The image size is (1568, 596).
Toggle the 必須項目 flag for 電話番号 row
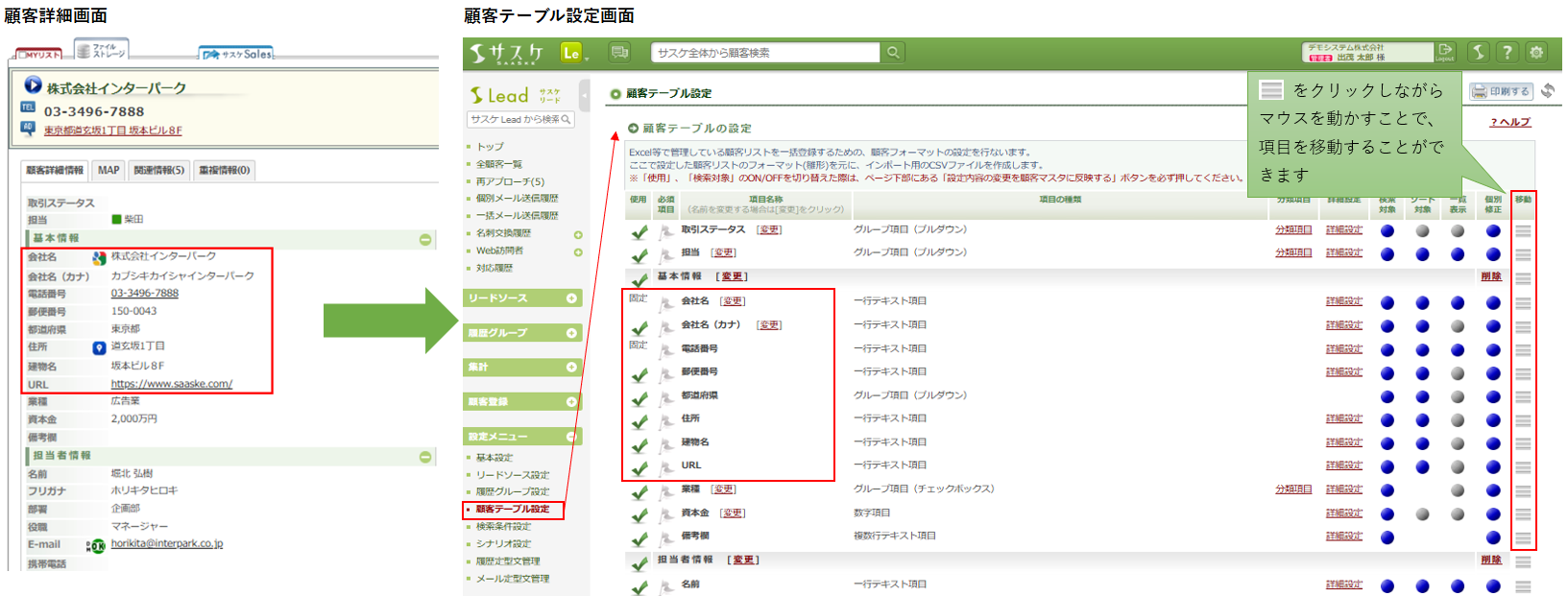pyautogui.click(x=666, y=351)
